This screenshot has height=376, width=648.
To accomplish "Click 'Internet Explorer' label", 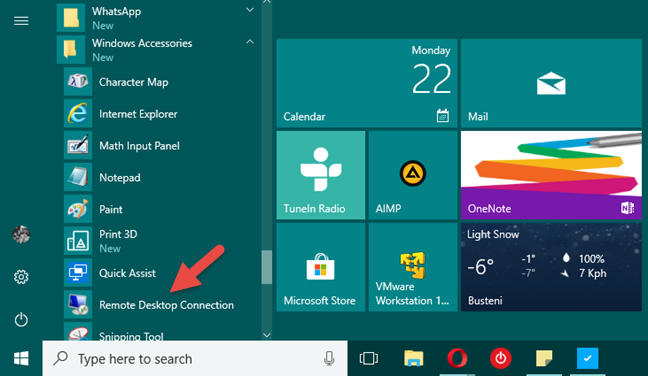I will [x=138, y=114].
